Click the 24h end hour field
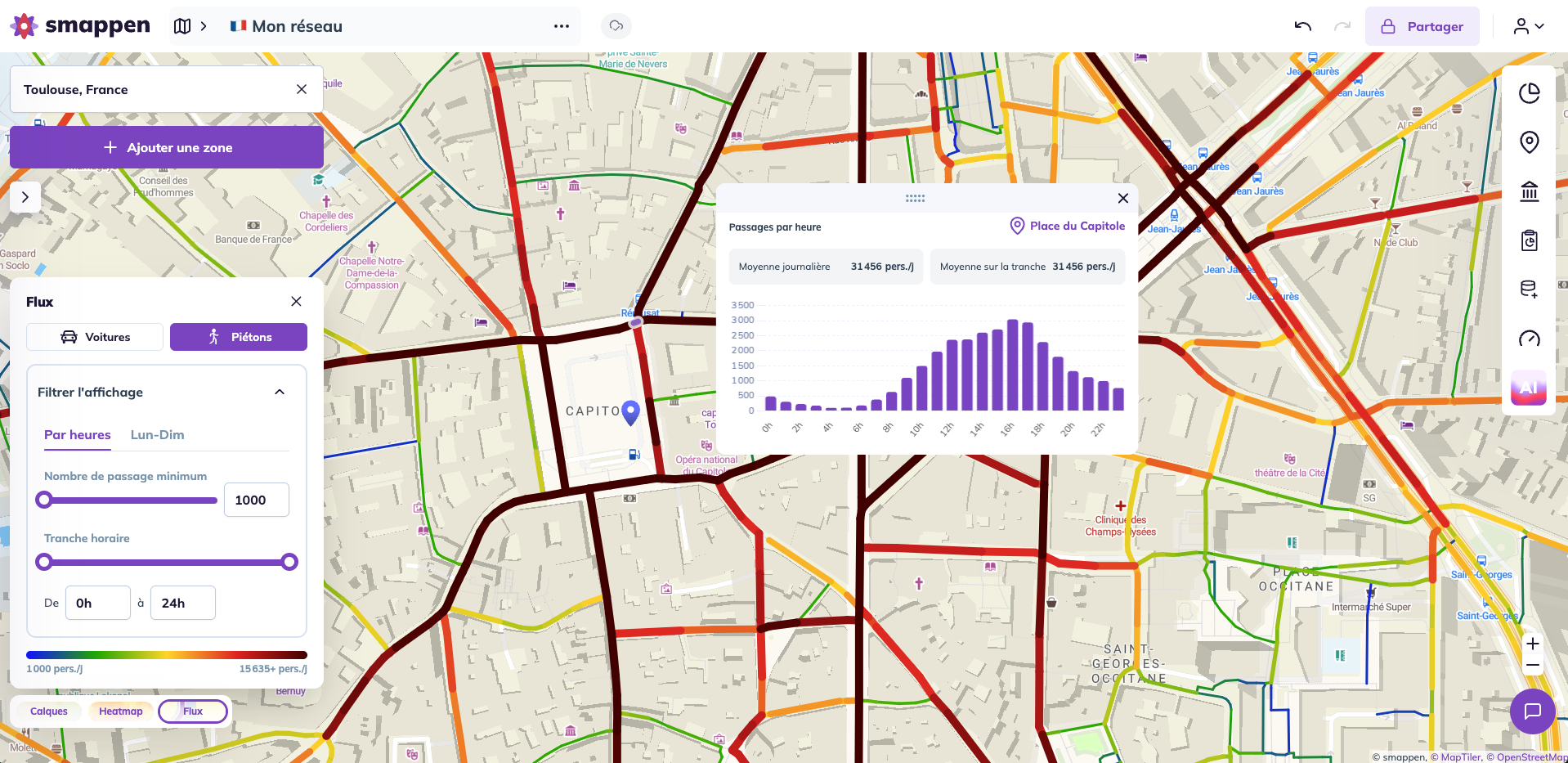Viewport: 1568px width, 763px height. 183,603
